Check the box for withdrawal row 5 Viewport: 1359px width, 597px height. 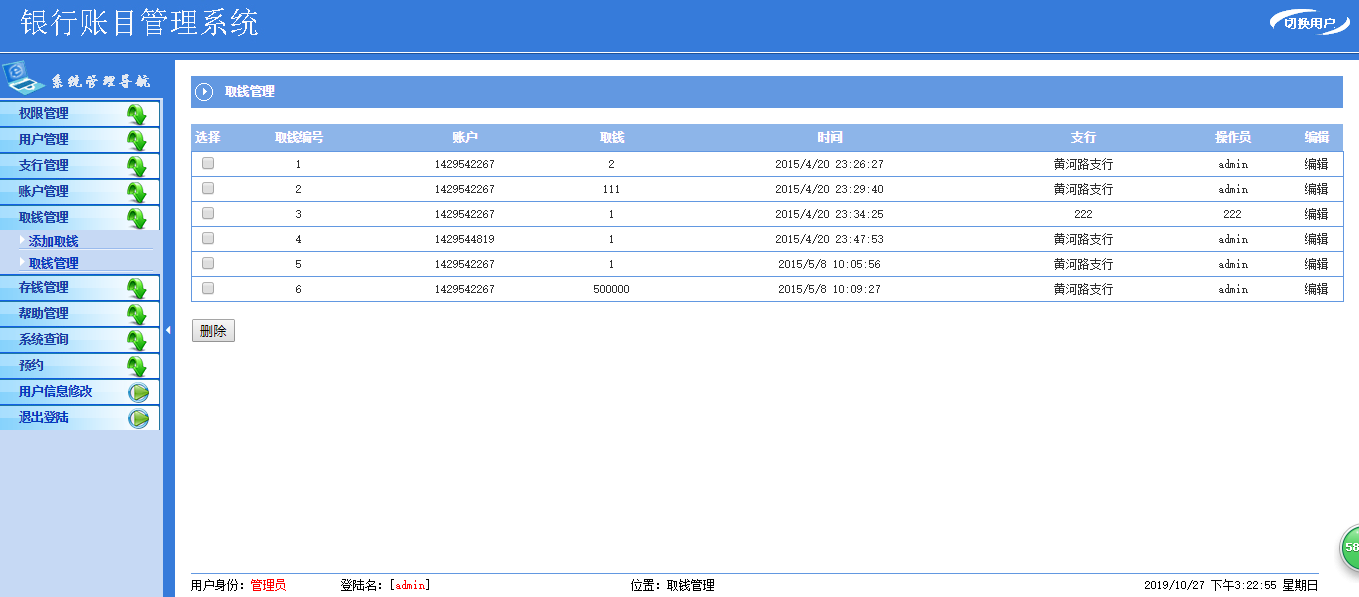tap(208, 263)
